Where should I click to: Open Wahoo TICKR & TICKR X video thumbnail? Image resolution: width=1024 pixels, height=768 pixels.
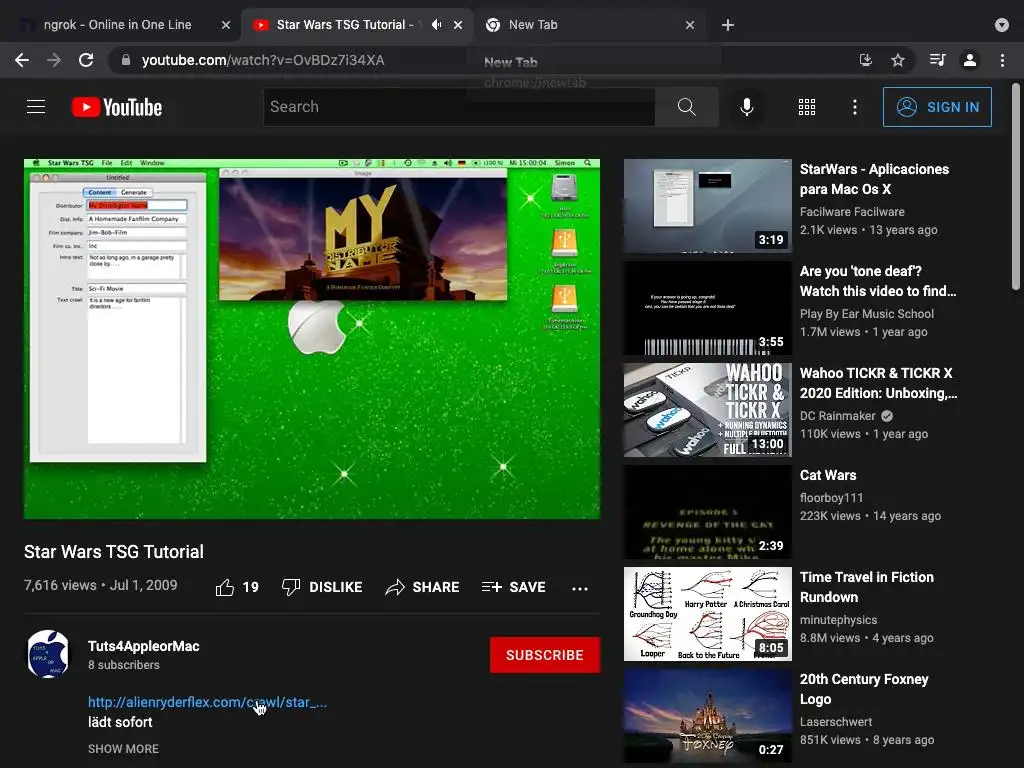707,409
